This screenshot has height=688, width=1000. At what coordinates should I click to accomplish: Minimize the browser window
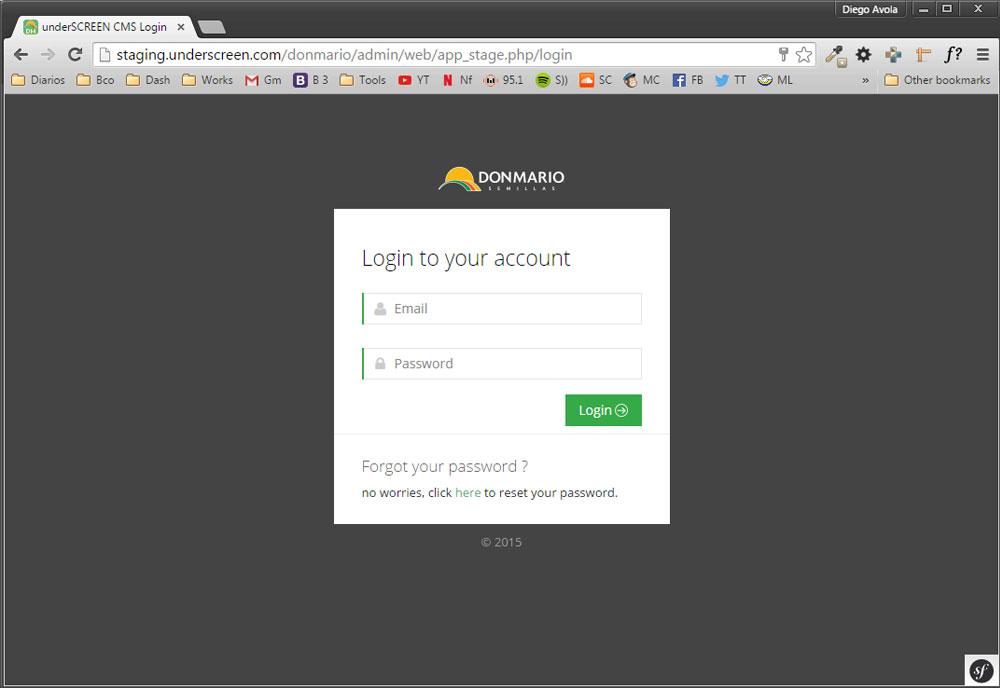point(923,10)
